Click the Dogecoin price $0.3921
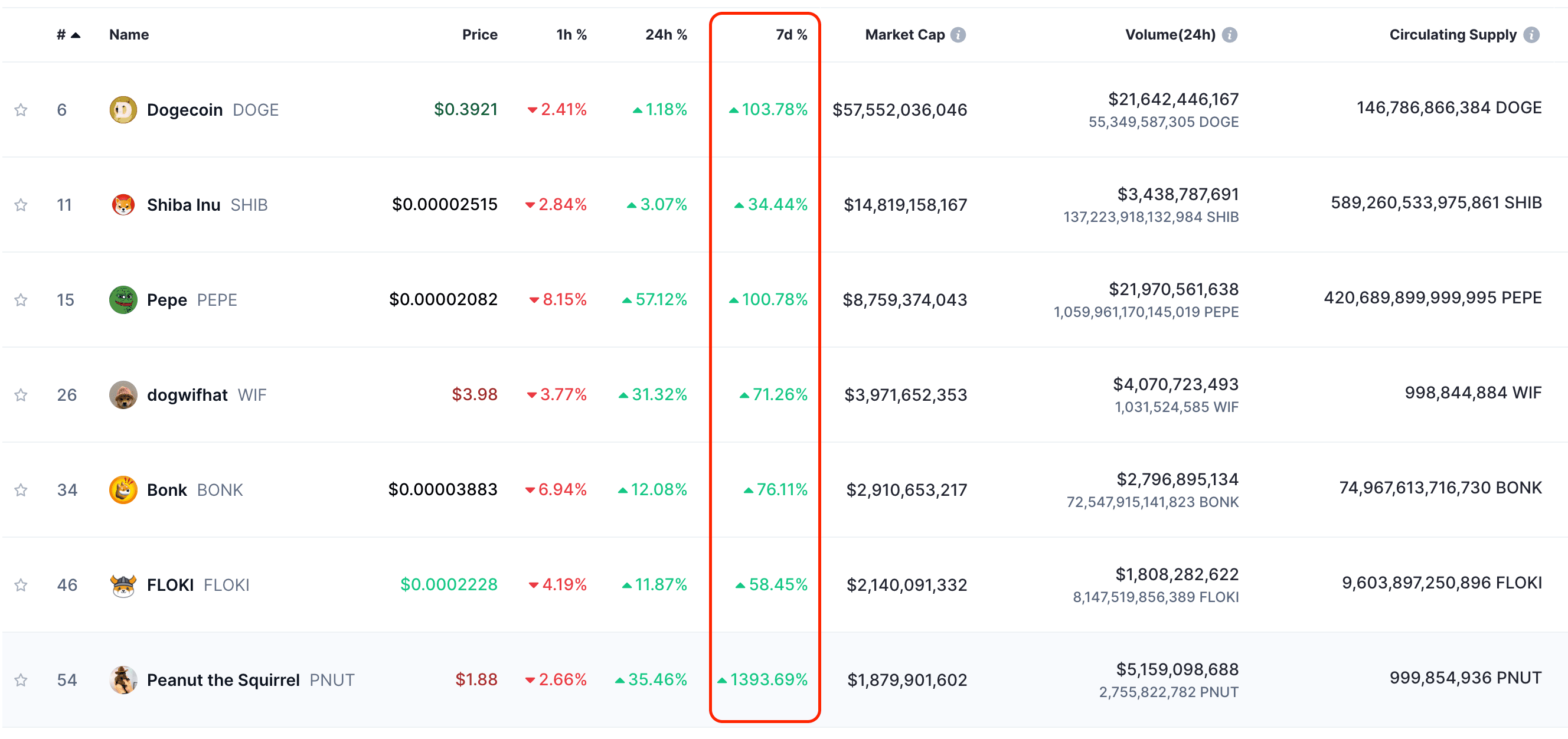This screenshot has width=1568, height=739. coord(466,109)
